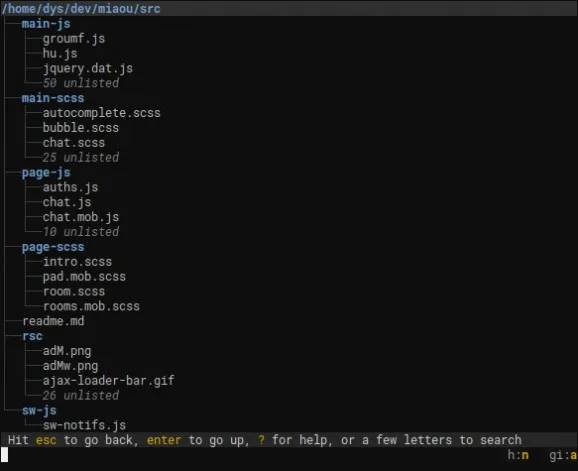Select readme.md file

click(x=53, y=321)
